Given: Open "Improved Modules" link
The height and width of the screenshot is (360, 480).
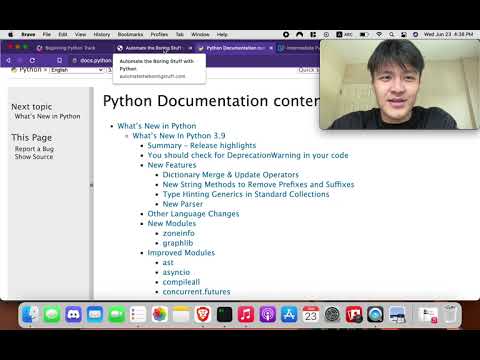Looking at the screenshot, I should pyautogui.click(x=181, y=253).
